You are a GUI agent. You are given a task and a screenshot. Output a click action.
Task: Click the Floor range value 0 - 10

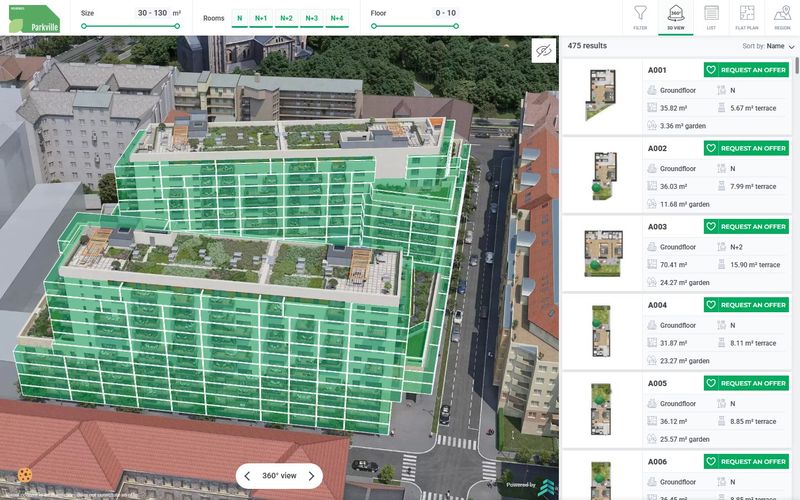click(445, 13)
